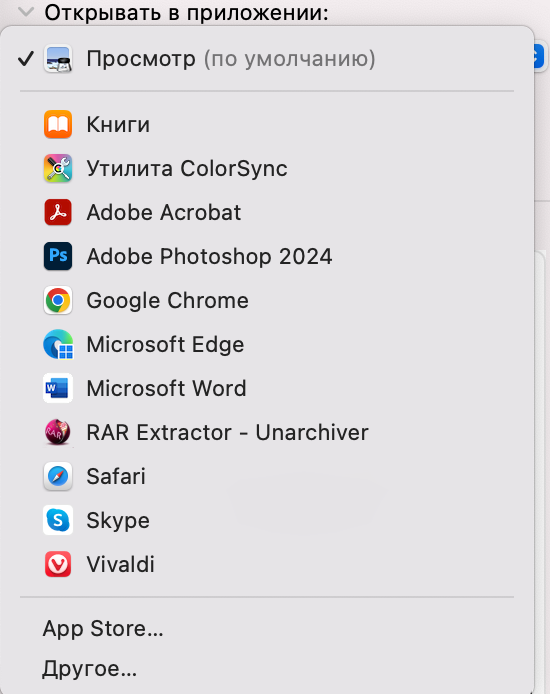The height and width of the screenshot is (694, 550).
Task: Open App Store… menu entry
Action: tap(103, 628)
